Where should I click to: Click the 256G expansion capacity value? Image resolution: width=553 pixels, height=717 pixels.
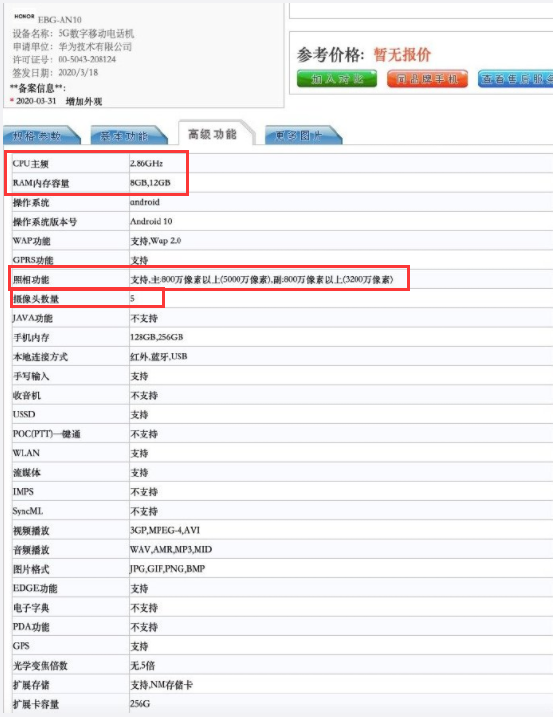pyautogui.click(x=140, y=704)
